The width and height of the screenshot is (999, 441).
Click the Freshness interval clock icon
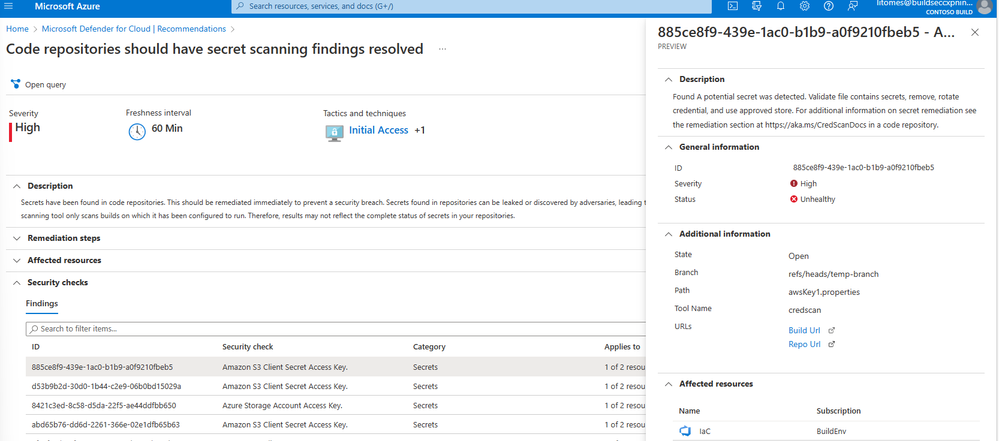[x=137, y=132]
